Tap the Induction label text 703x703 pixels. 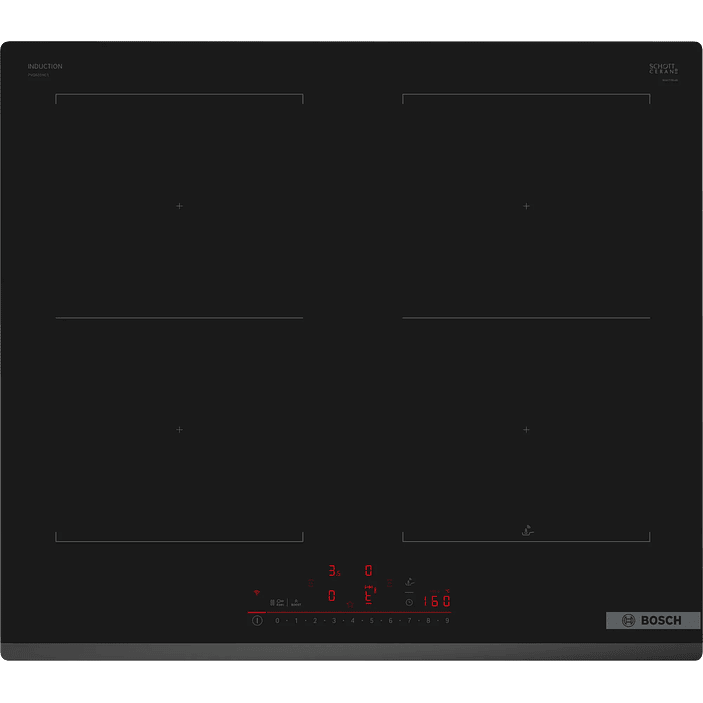(x=45, y=67)
